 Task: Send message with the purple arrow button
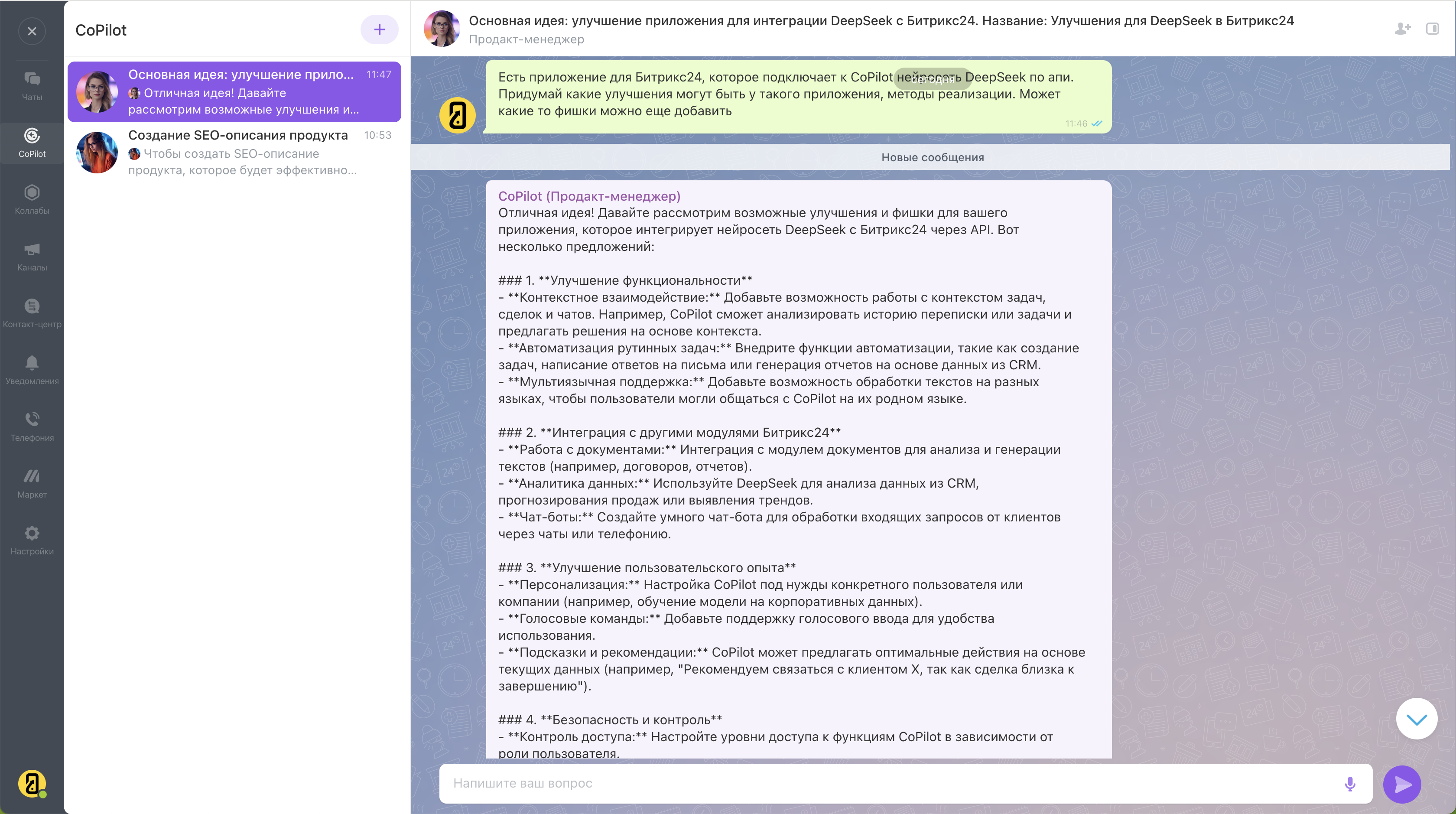point(1402,784)
